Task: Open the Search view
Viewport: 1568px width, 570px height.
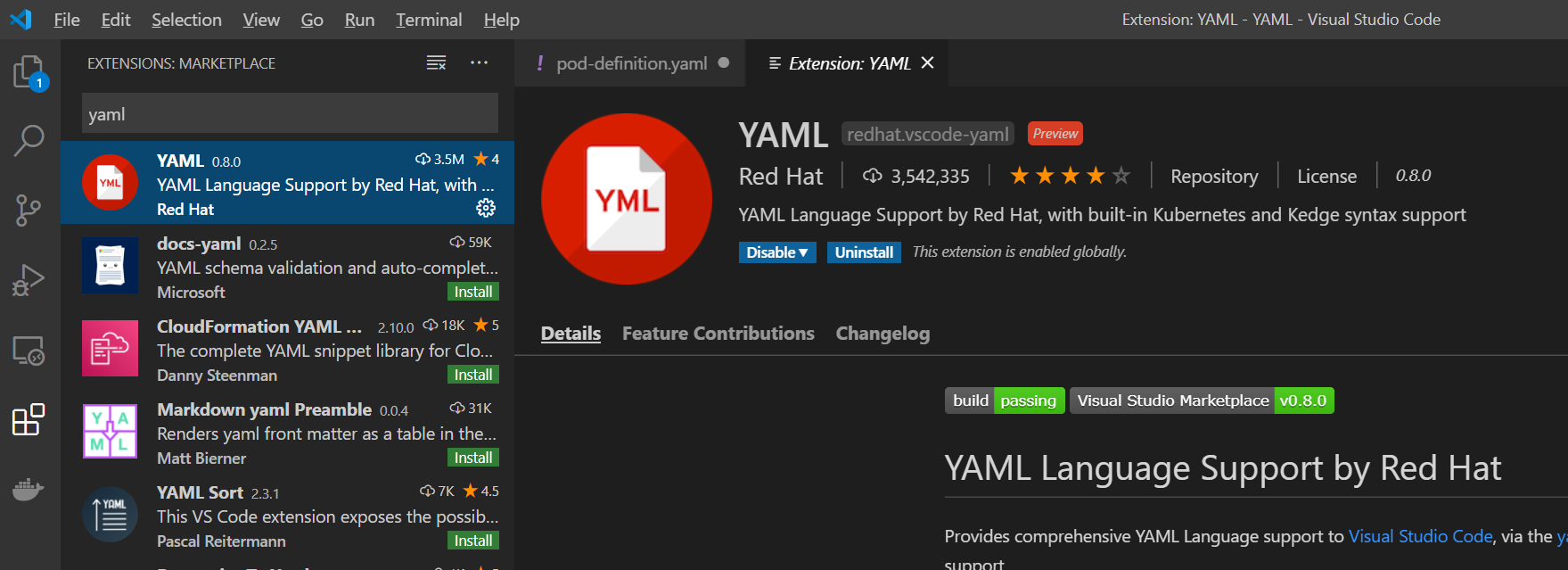Action: coord(29,140)
